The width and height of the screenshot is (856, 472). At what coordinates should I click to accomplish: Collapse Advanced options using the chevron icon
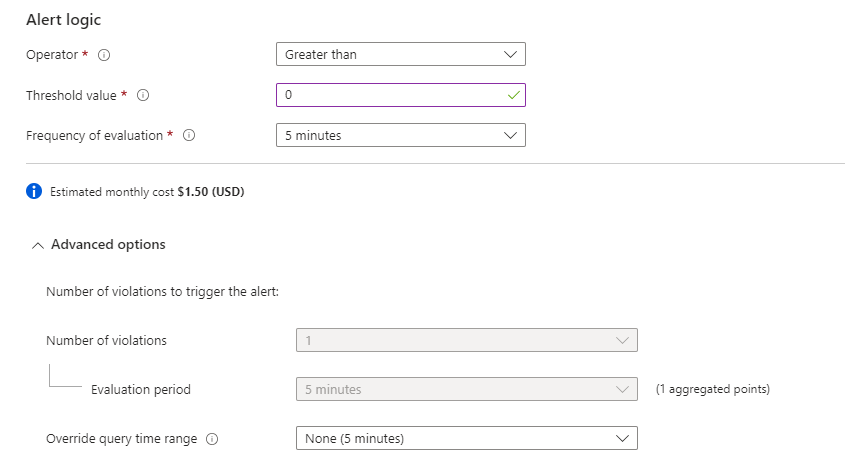(x=38, y=245)
